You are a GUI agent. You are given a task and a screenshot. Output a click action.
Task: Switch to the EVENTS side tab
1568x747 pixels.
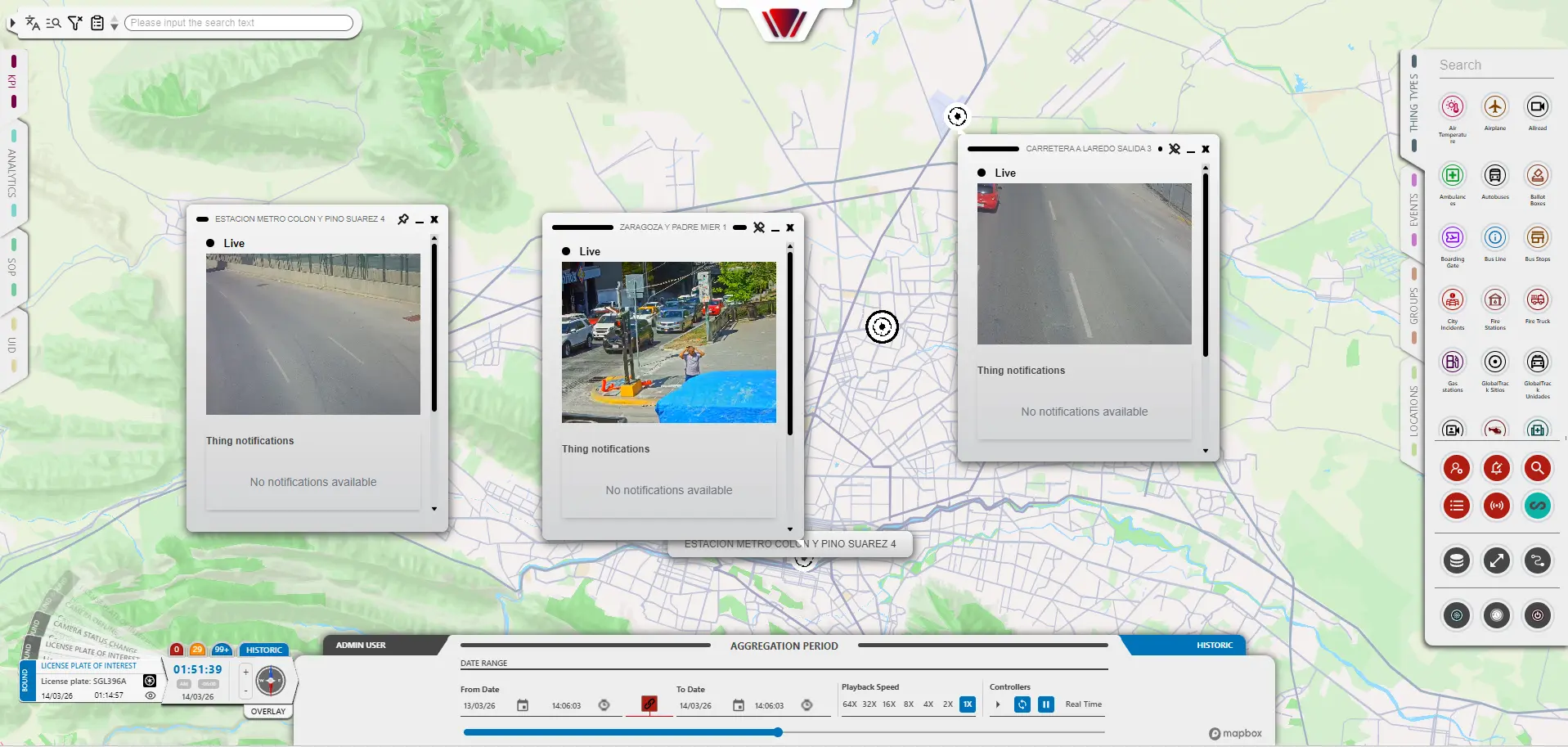[1413, 210]
